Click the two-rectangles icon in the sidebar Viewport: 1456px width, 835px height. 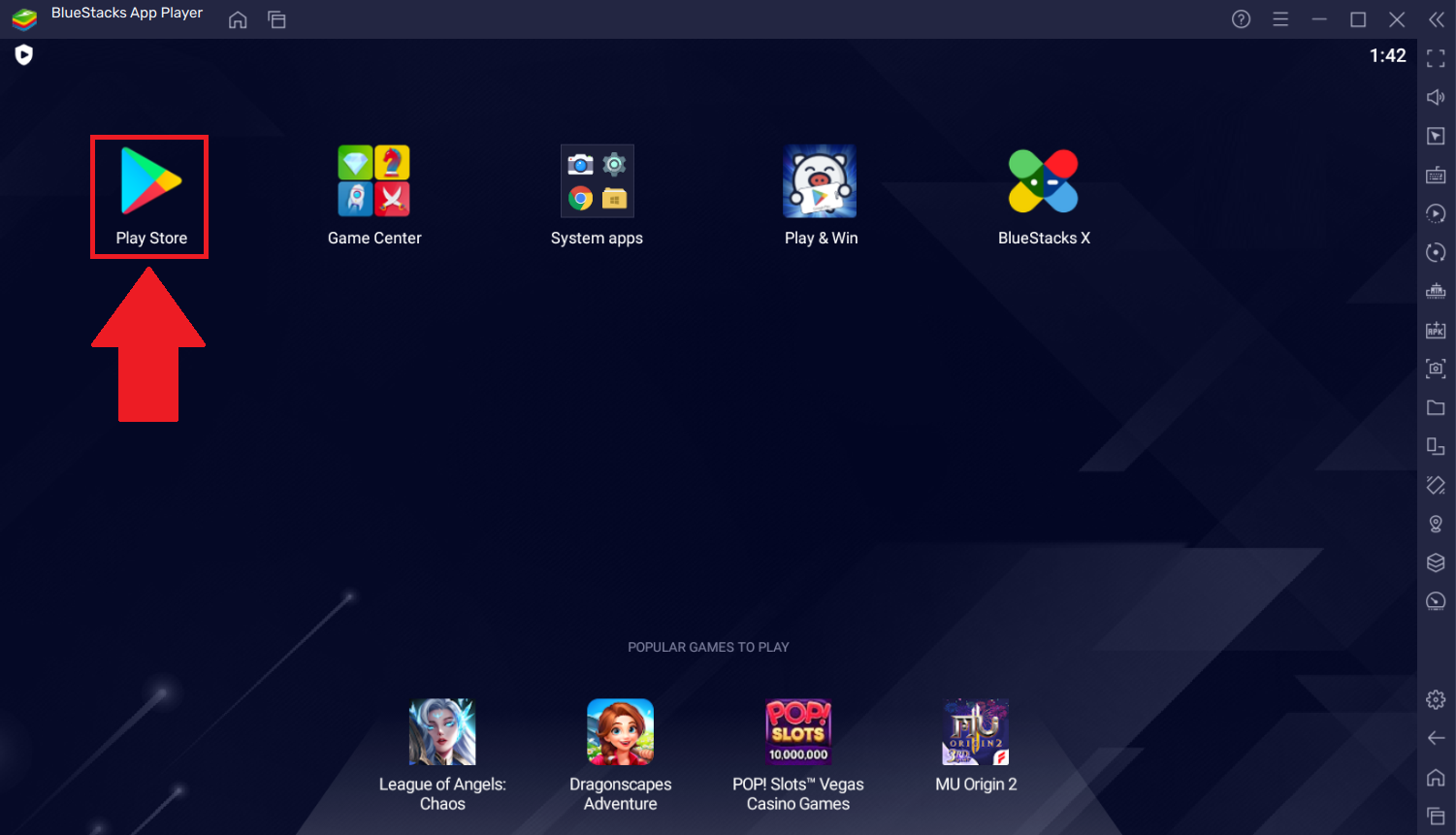1436,446
